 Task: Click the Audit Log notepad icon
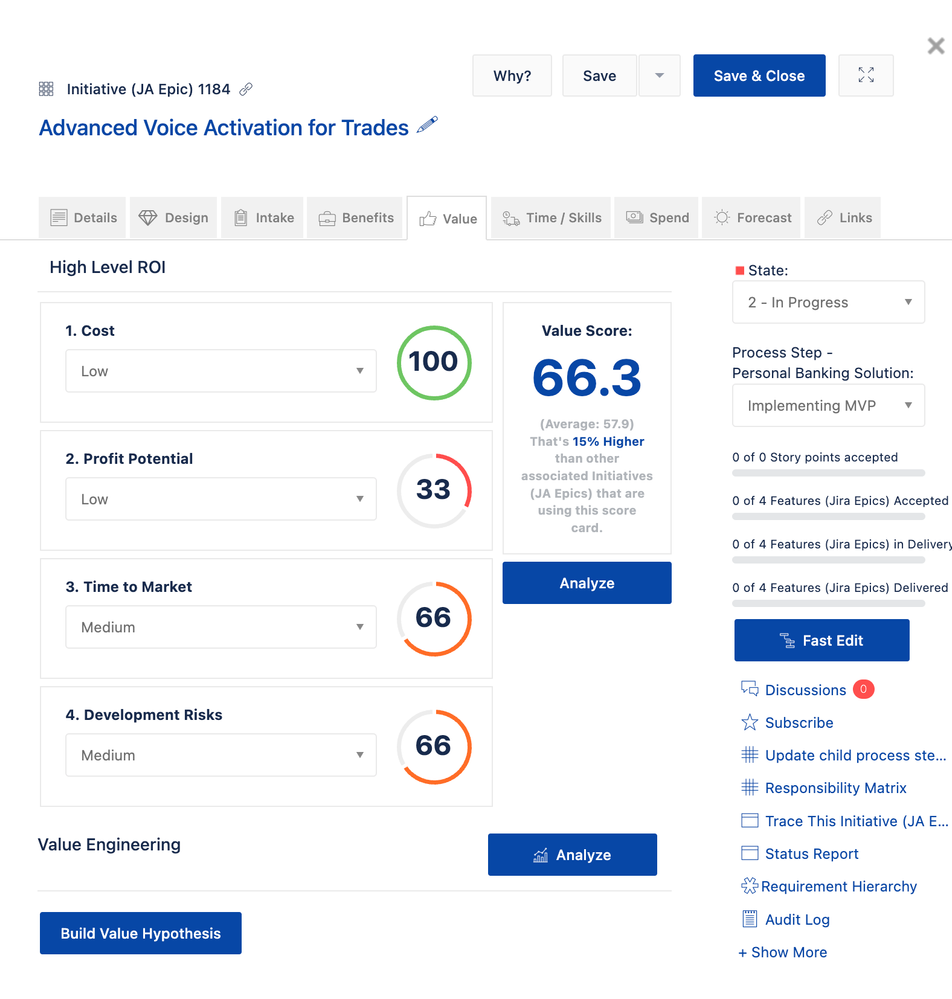pos(749,919)
